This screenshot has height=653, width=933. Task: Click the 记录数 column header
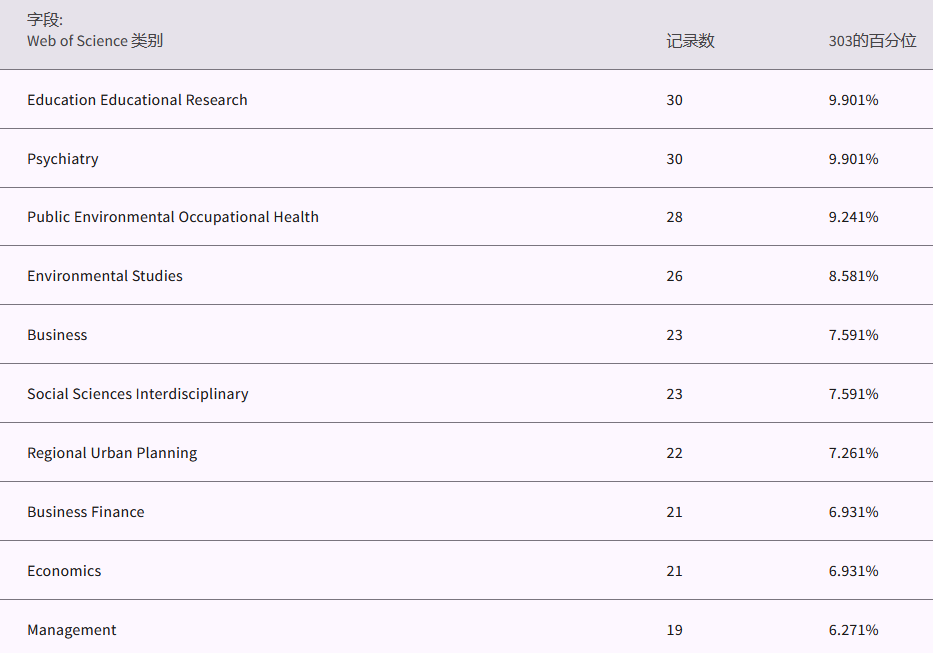point(690,41)
